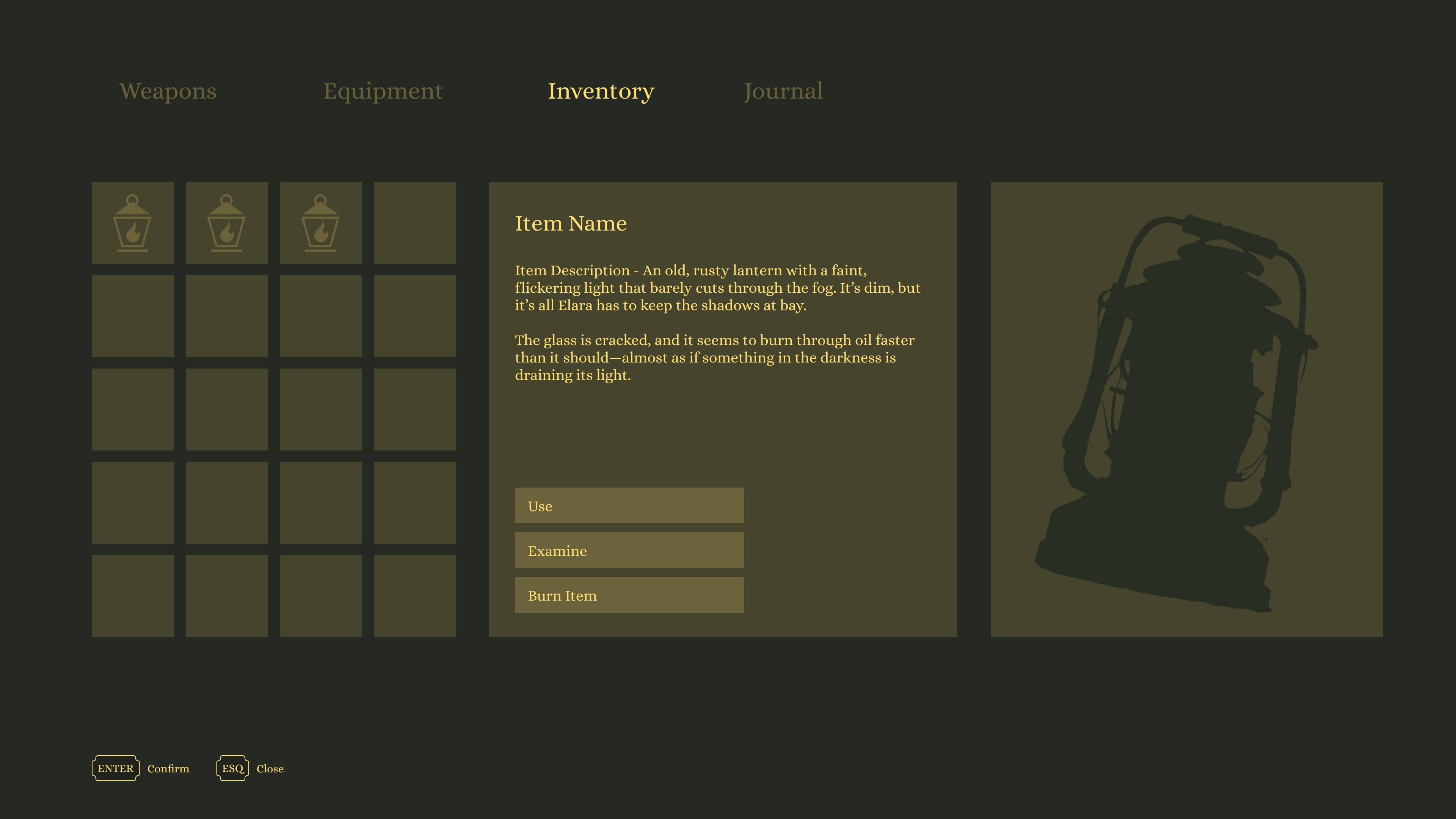The height and width of the screenshot is (819, 1456).
Task: Open the Equipment tab
Action: (383, 91)
